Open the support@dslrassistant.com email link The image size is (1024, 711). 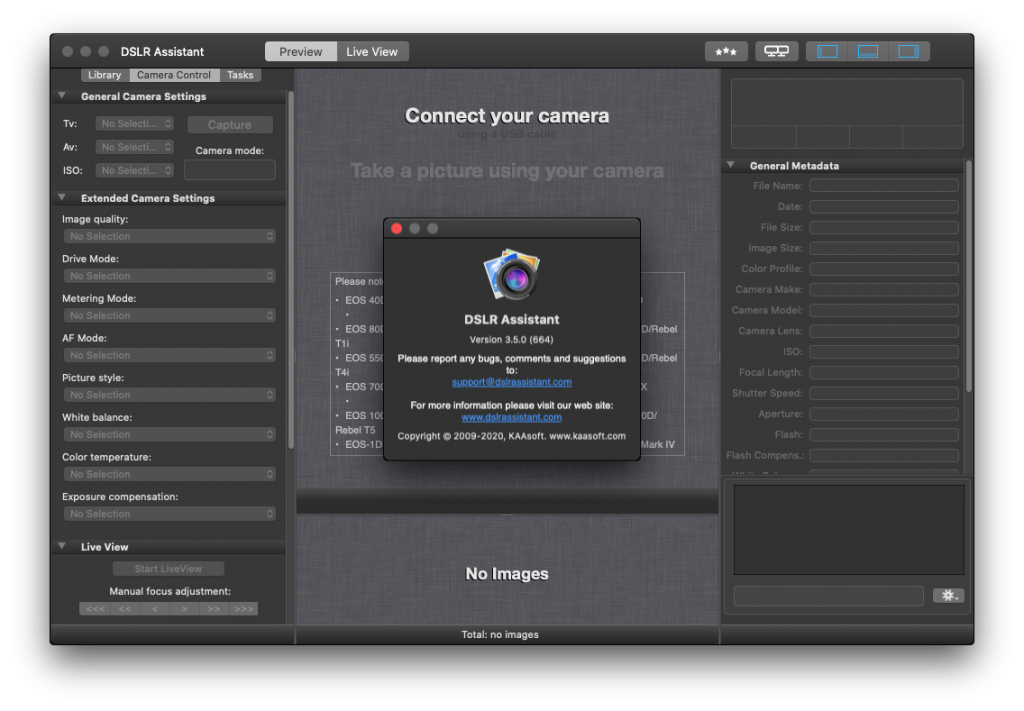pos(511,382)
